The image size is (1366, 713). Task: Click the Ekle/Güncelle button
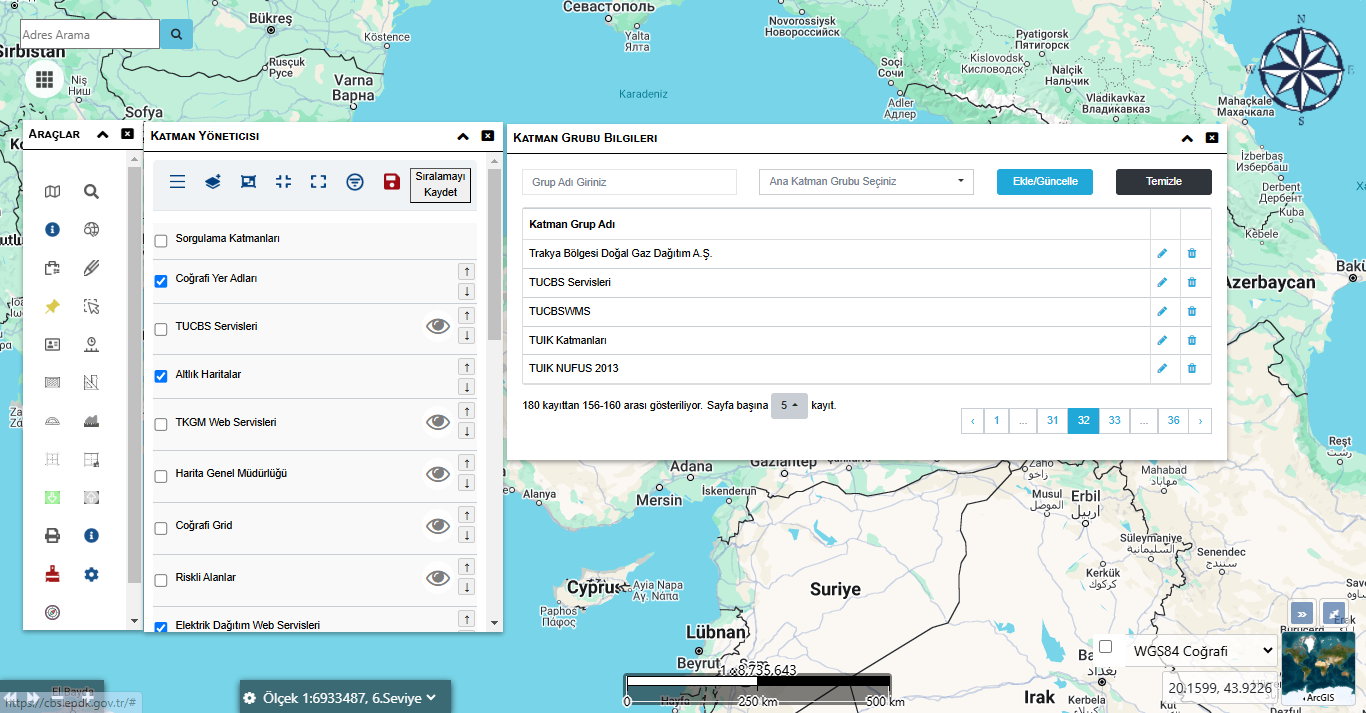coord(1045,182)
